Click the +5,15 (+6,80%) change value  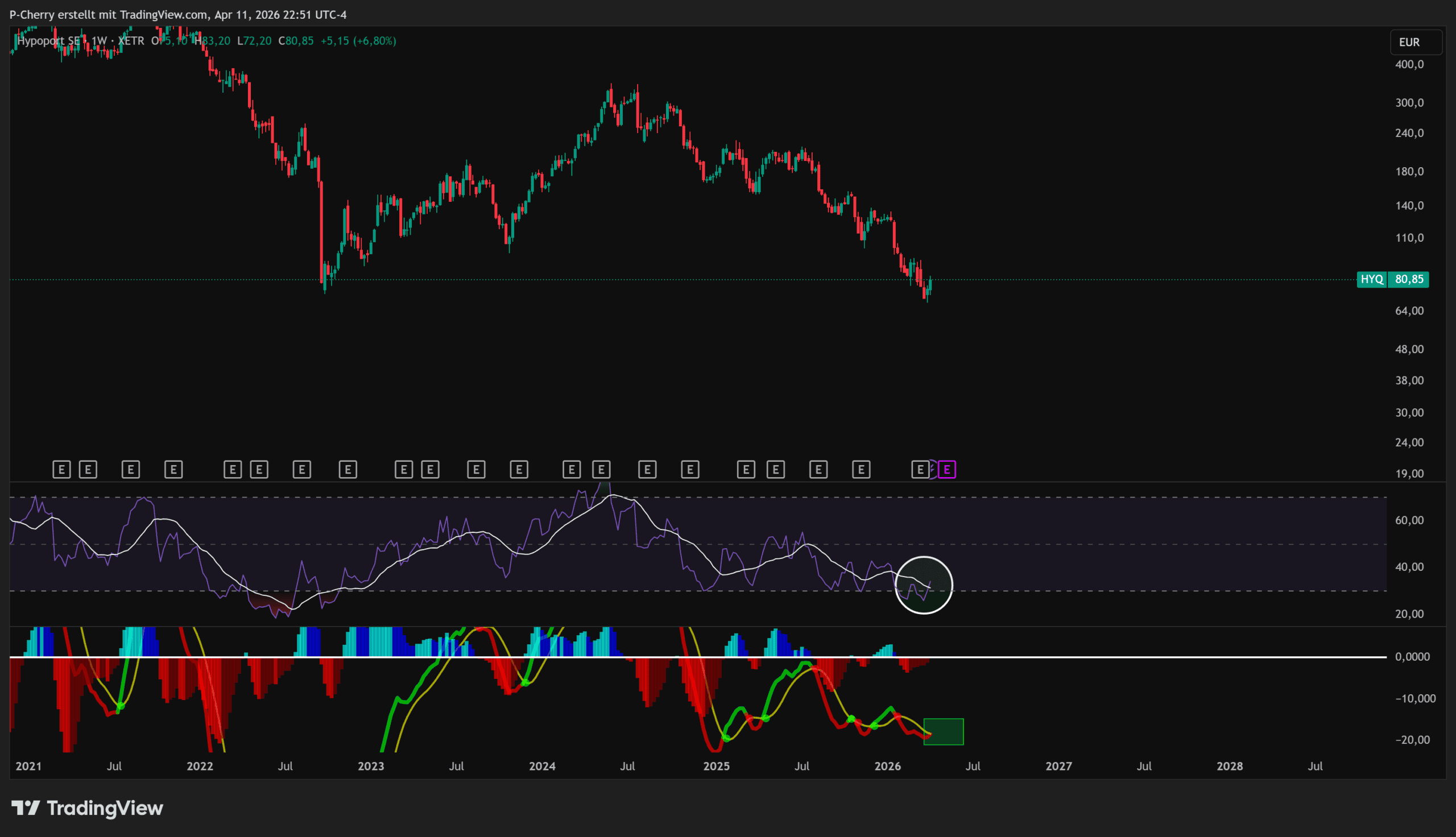[358, 41]
